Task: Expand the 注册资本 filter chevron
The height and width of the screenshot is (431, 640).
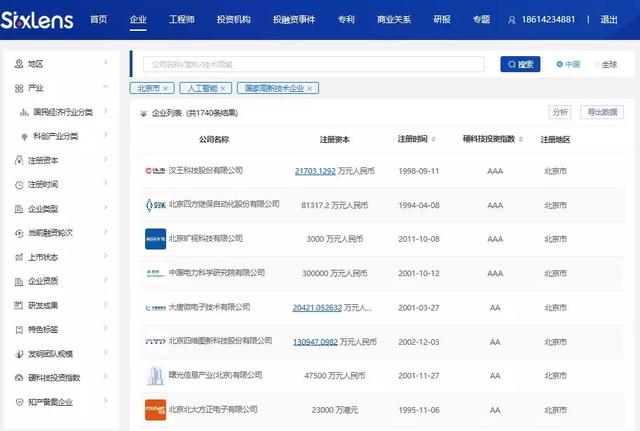Action: coord(106,159)
